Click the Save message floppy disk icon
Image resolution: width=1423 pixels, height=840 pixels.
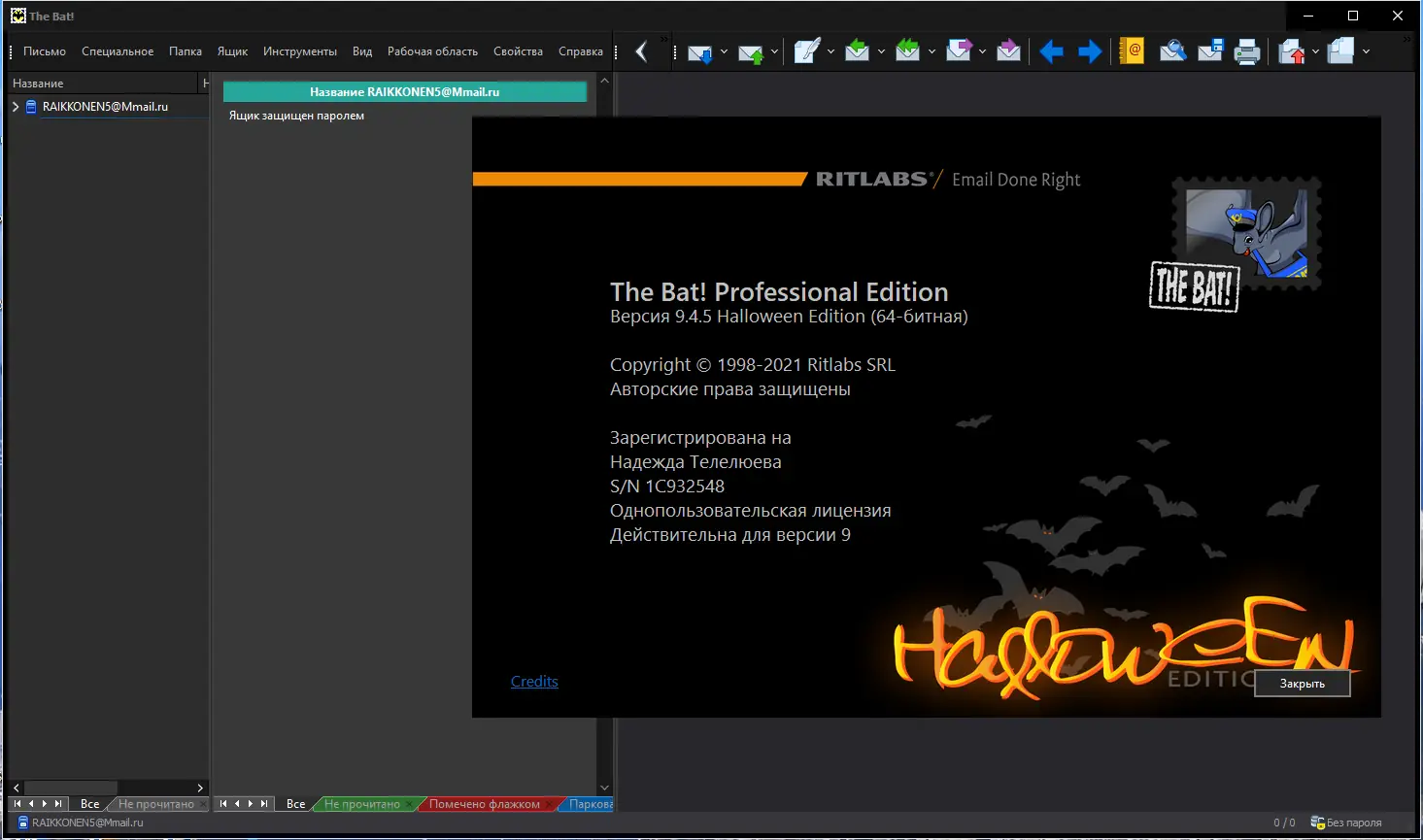1210,51
